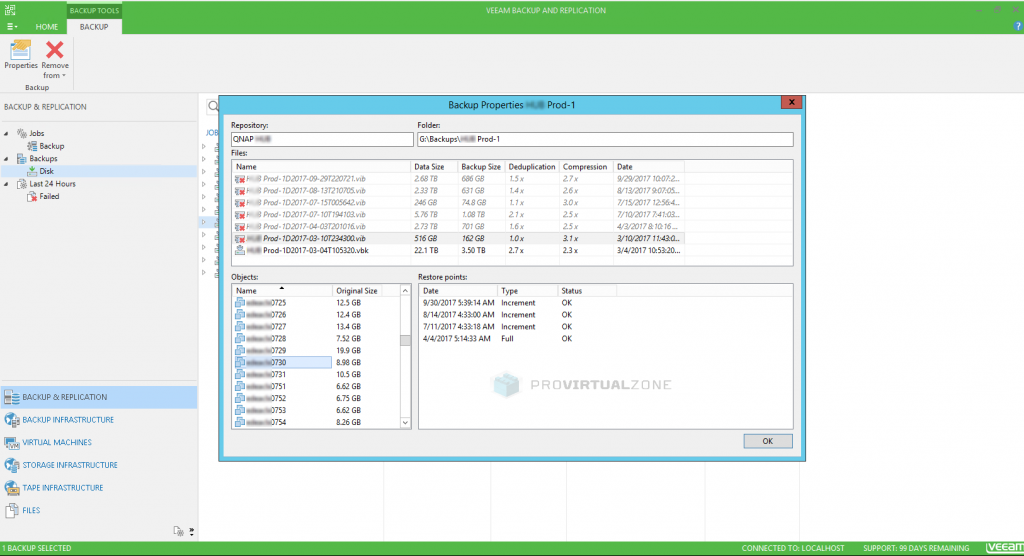Open the help question mark icon

click(1017, 26)
